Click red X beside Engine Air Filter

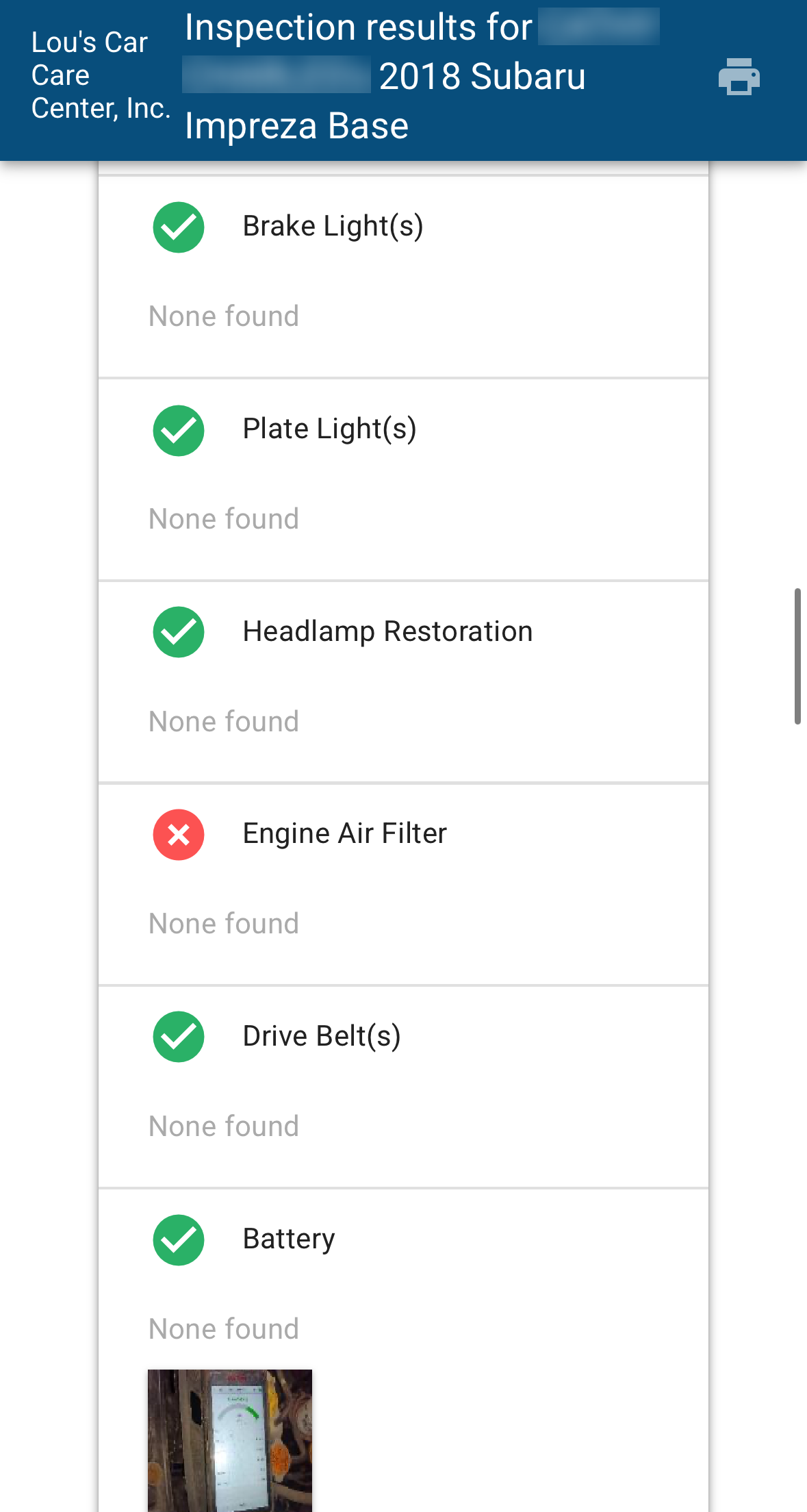179,835
